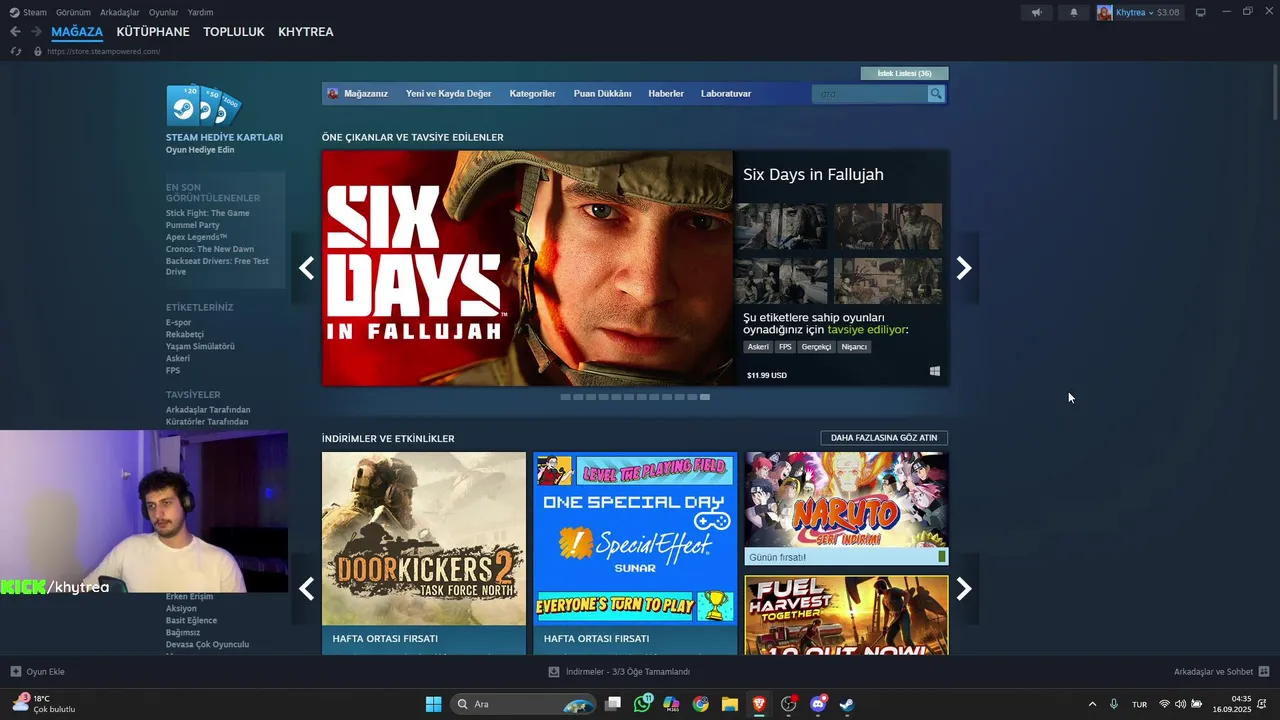Switch to the TOPLULUK tab
The image size is (1280, 720).
(x=234, y=32)
